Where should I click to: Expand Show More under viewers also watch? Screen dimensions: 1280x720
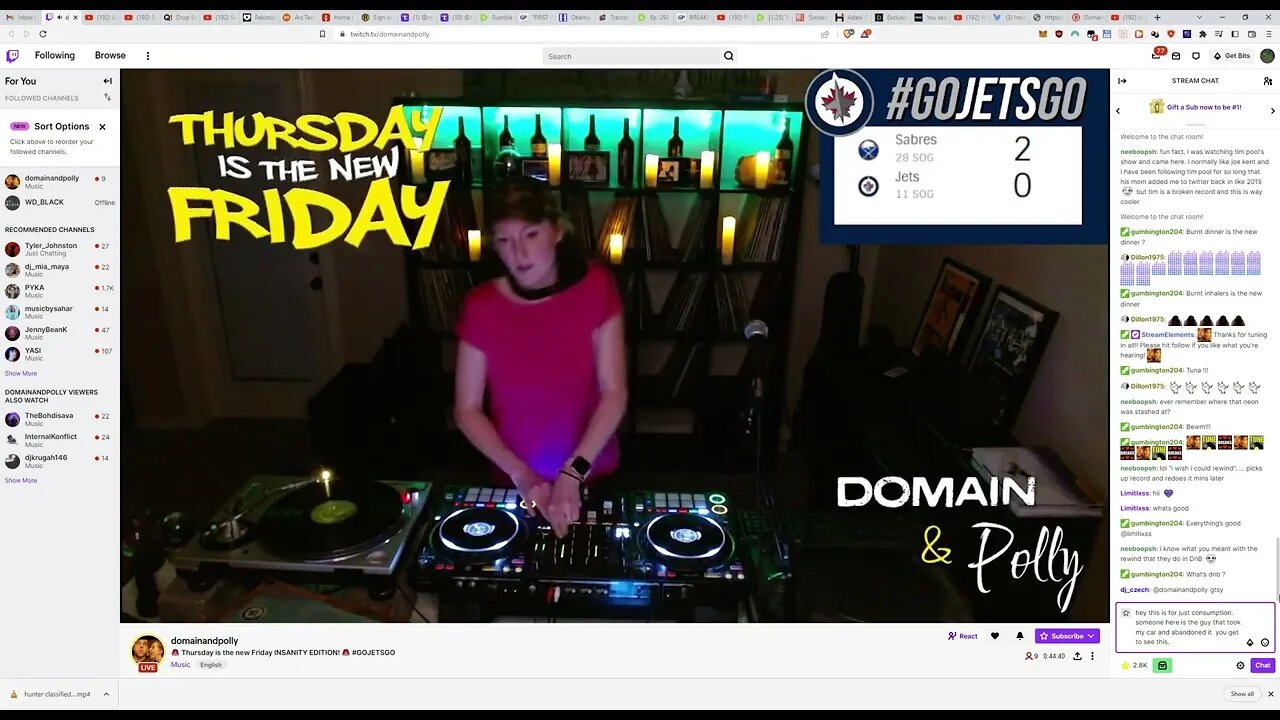pos(21,480)
